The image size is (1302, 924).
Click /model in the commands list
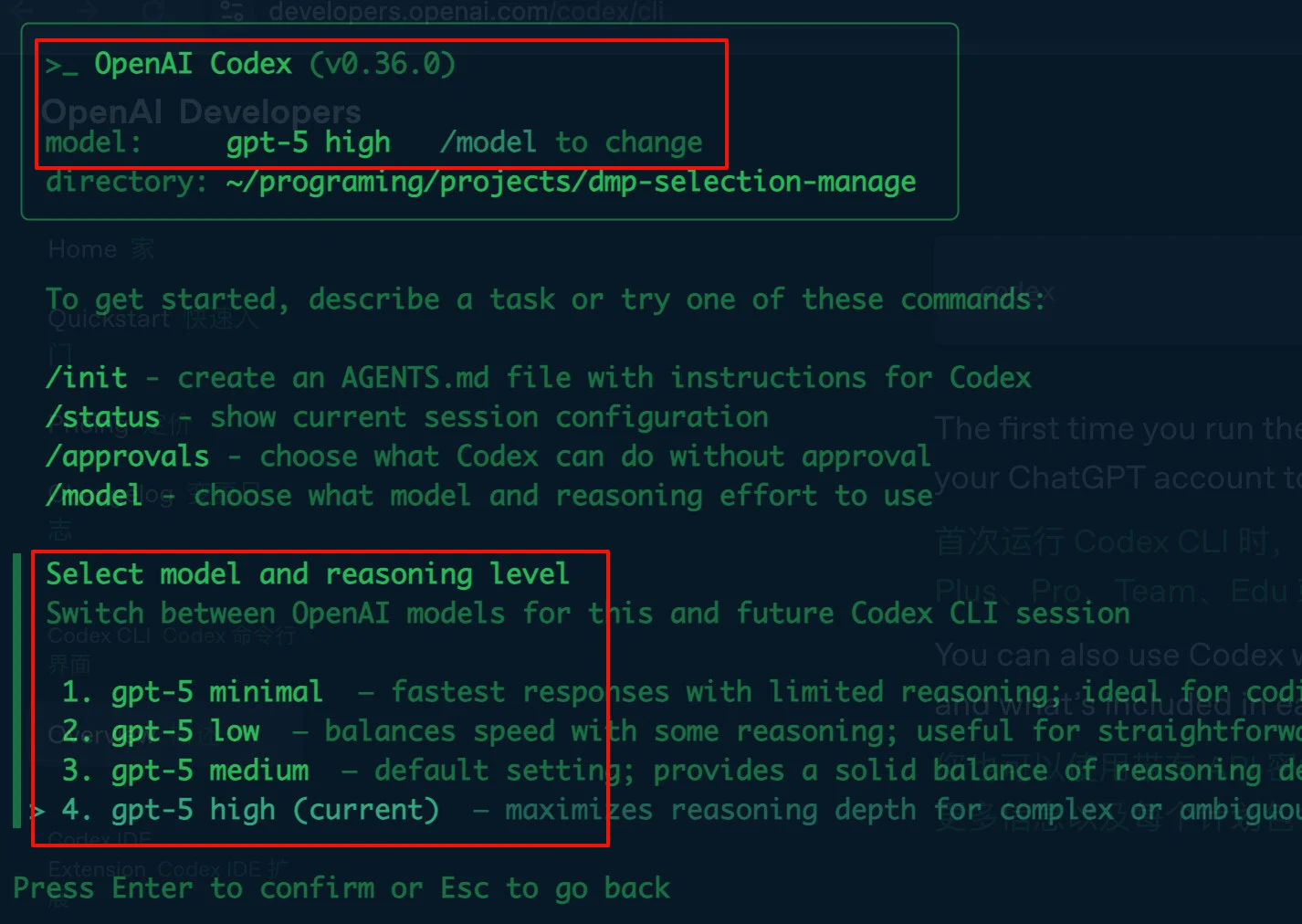pyautogui.click(x=95, y=495)
